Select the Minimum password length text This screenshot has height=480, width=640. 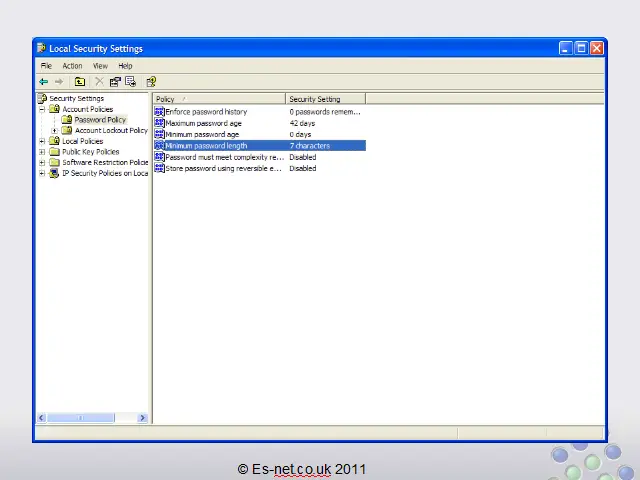coord(206,146)
